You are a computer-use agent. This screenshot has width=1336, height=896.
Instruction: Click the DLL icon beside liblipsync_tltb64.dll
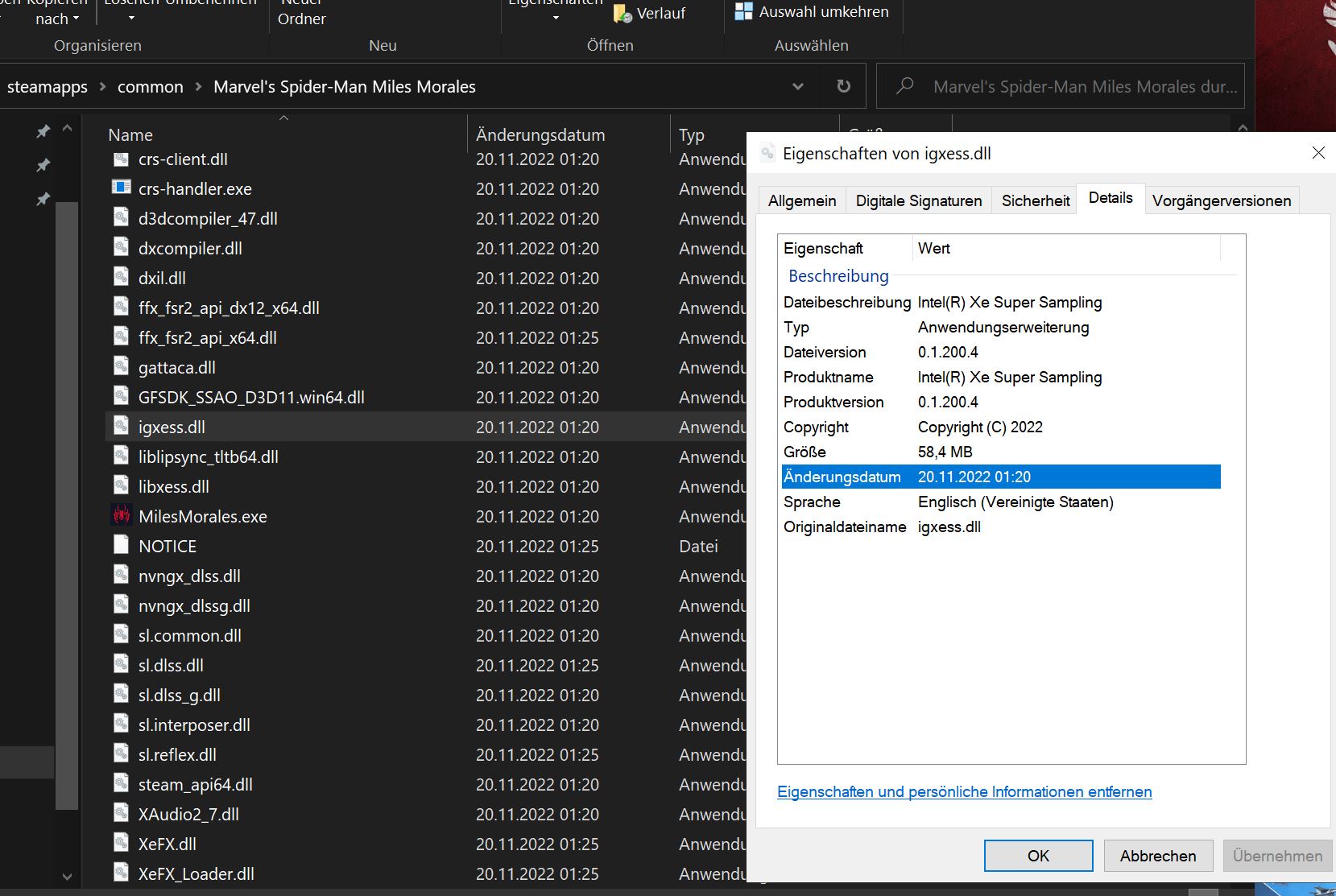(121, 456)
